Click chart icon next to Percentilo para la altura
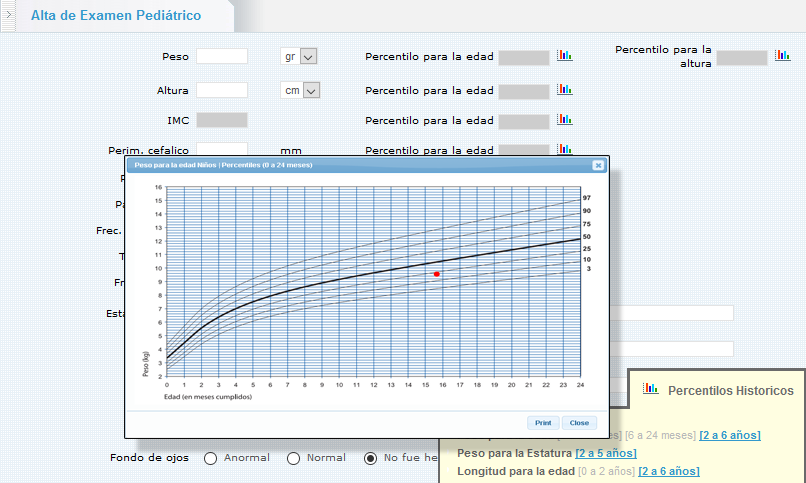 click(x=782, y=57)
